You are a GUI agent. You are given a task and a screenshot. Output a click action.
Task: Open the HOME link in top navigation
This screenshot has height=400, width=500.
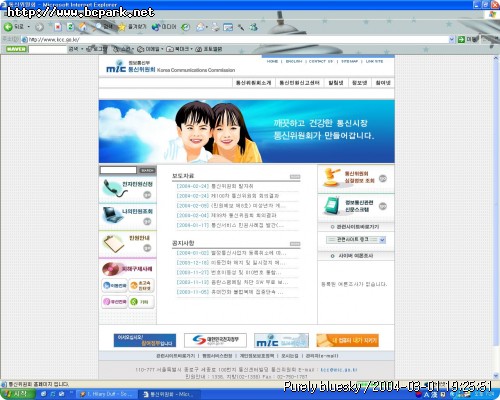(272, 61)
